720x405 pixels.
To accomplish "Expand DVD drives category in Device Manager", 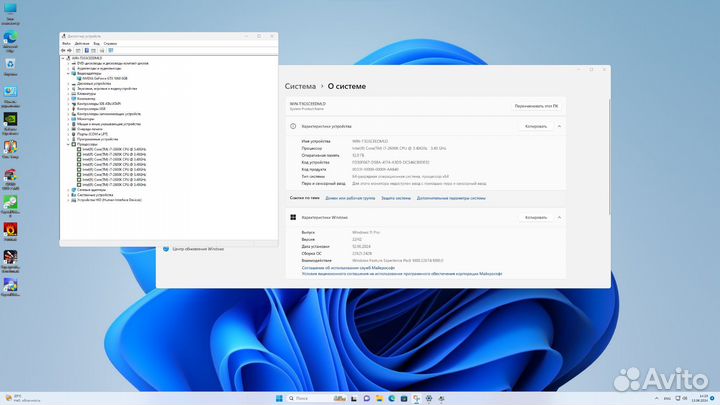I will click(68, 63).
